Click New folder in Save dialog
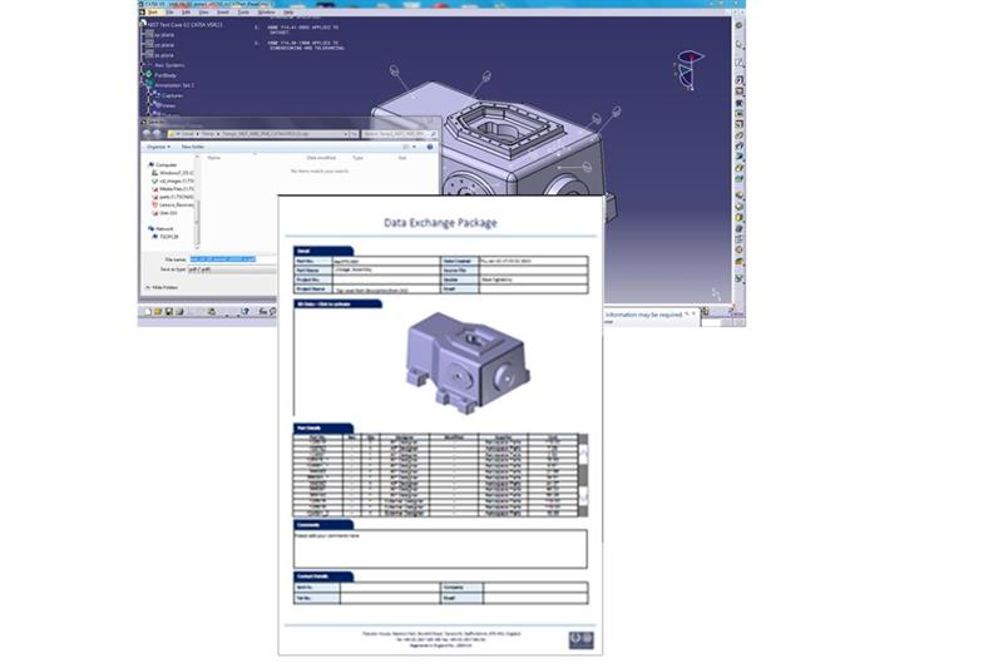The width and height of the screenshot is (1002, 668). click(x=192, y=147)
